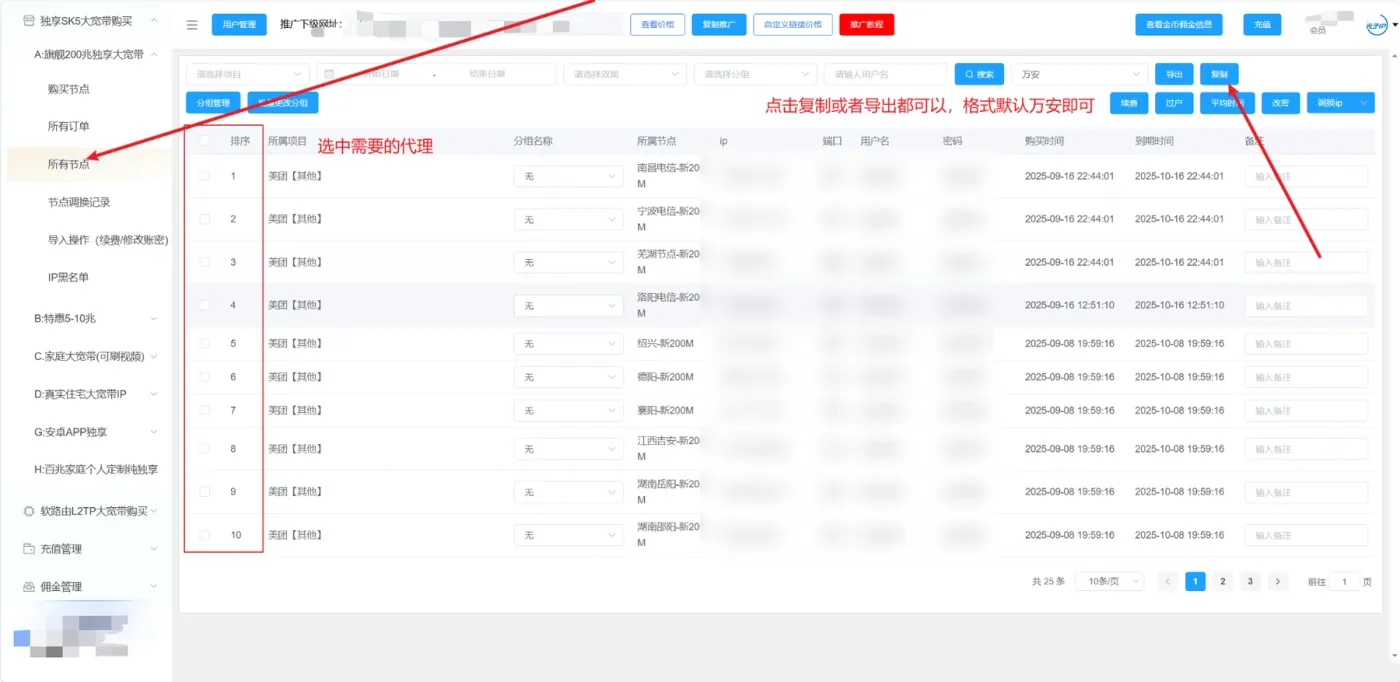Click the gear icon beside 软路由L2TP大宽带购买

coord(29,511)
